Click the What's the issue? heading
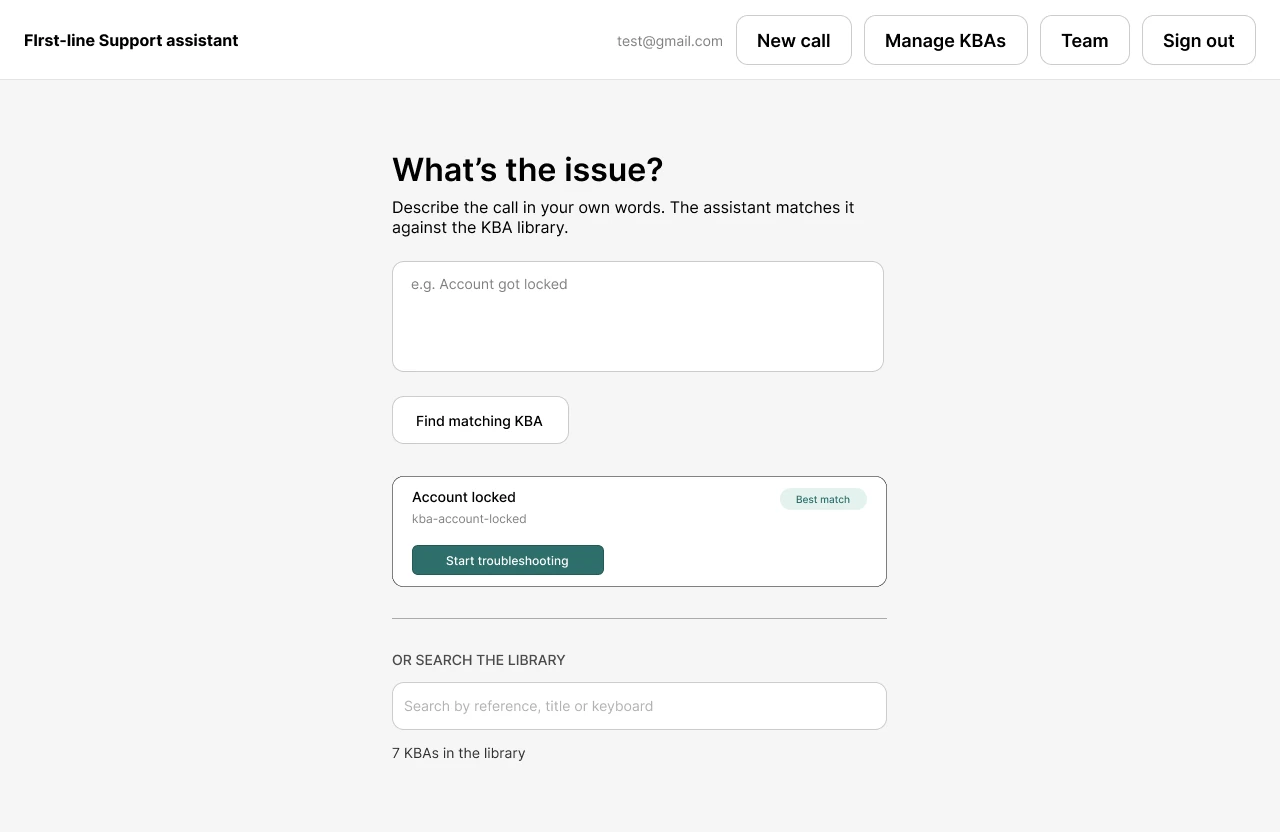Image resolution: width=1280 pixels, height=832 pixels. pos(528,170)
